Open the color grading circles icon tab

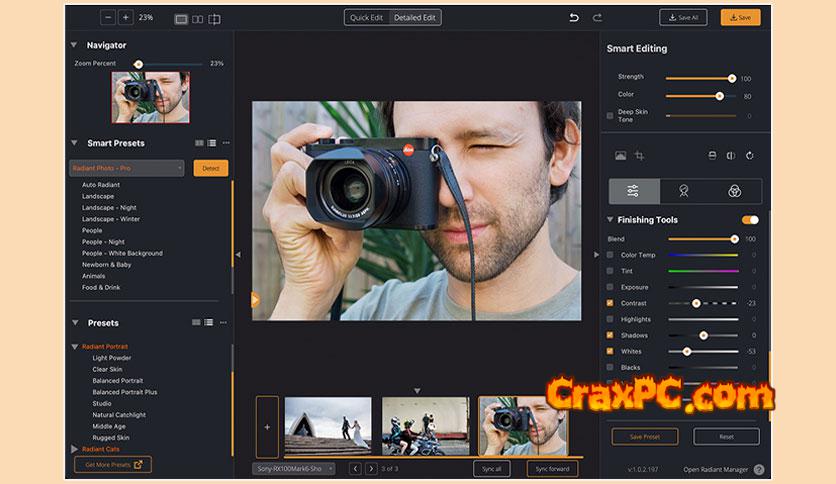(x=735, y=191)
